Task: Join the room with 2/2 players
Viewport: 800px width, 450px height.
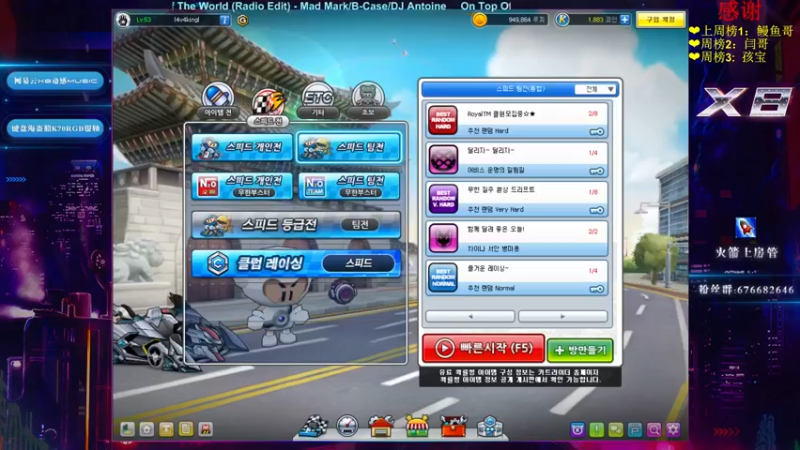Action: coord(517,238)
